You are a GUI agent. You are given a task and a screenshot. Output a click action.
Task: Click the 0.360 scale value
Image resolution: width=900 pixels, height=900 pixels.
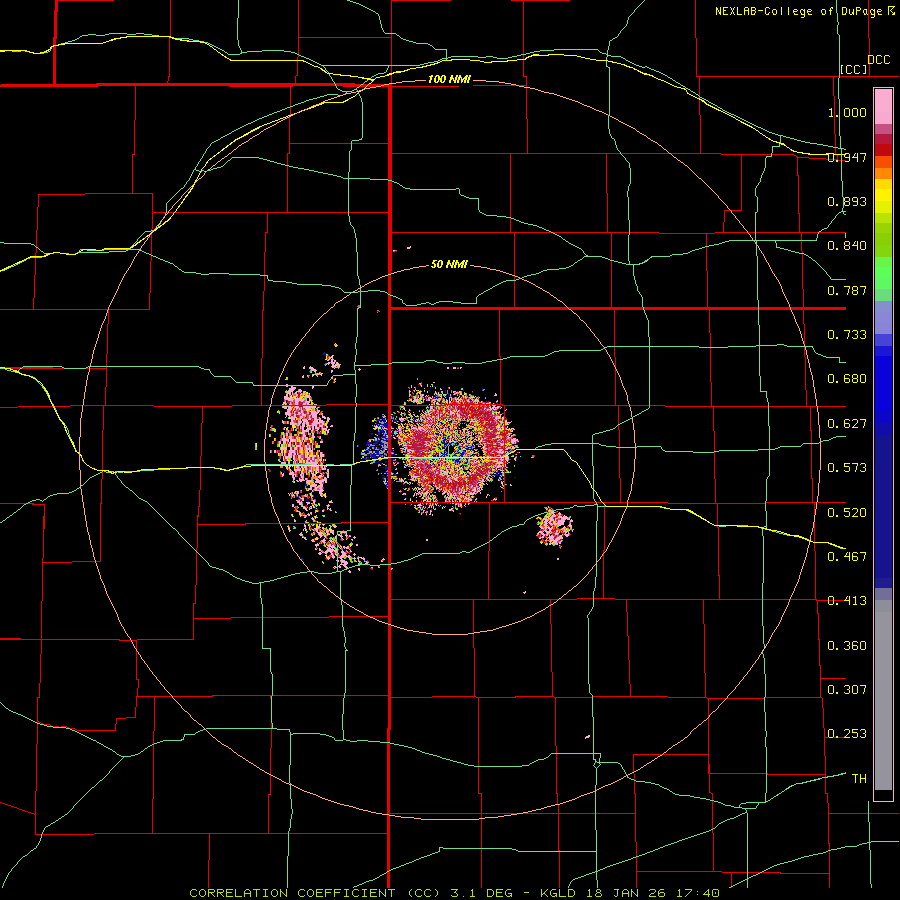[x=847, y=646]
